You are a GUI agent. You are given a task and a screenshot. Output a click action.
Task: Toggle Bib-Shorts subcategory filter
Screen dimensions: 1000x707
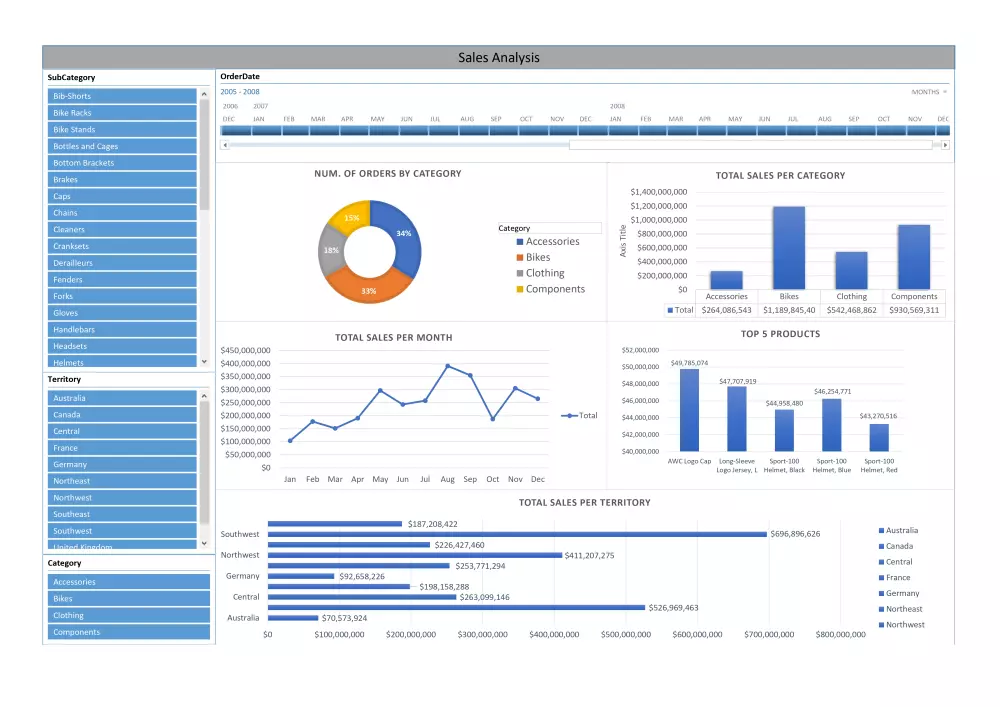click(x=122, y=96)
